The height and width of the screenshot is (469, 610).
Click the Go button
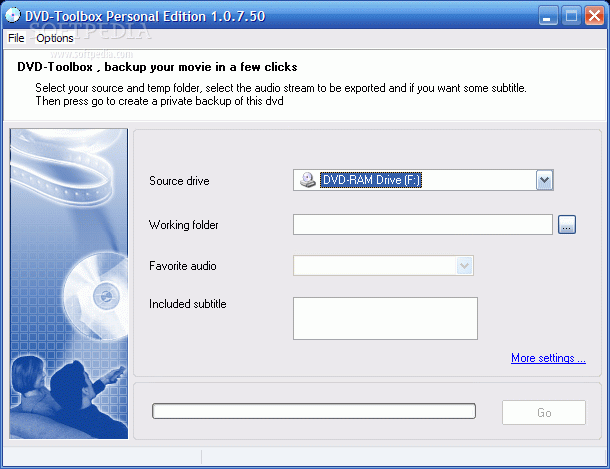[x=544, y=412]
